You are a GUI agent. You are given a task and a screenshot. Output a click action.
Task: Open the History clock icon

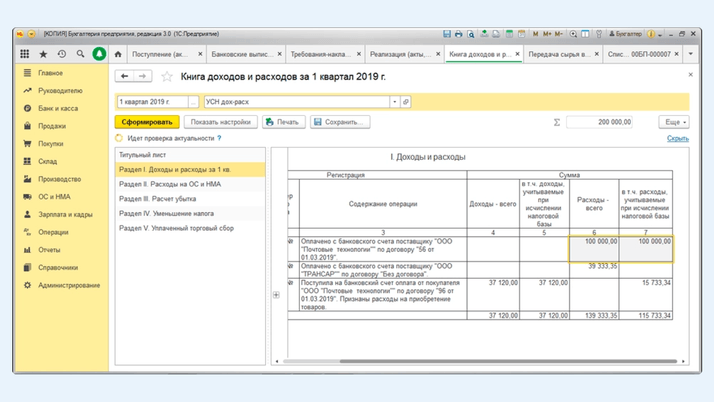62,54
